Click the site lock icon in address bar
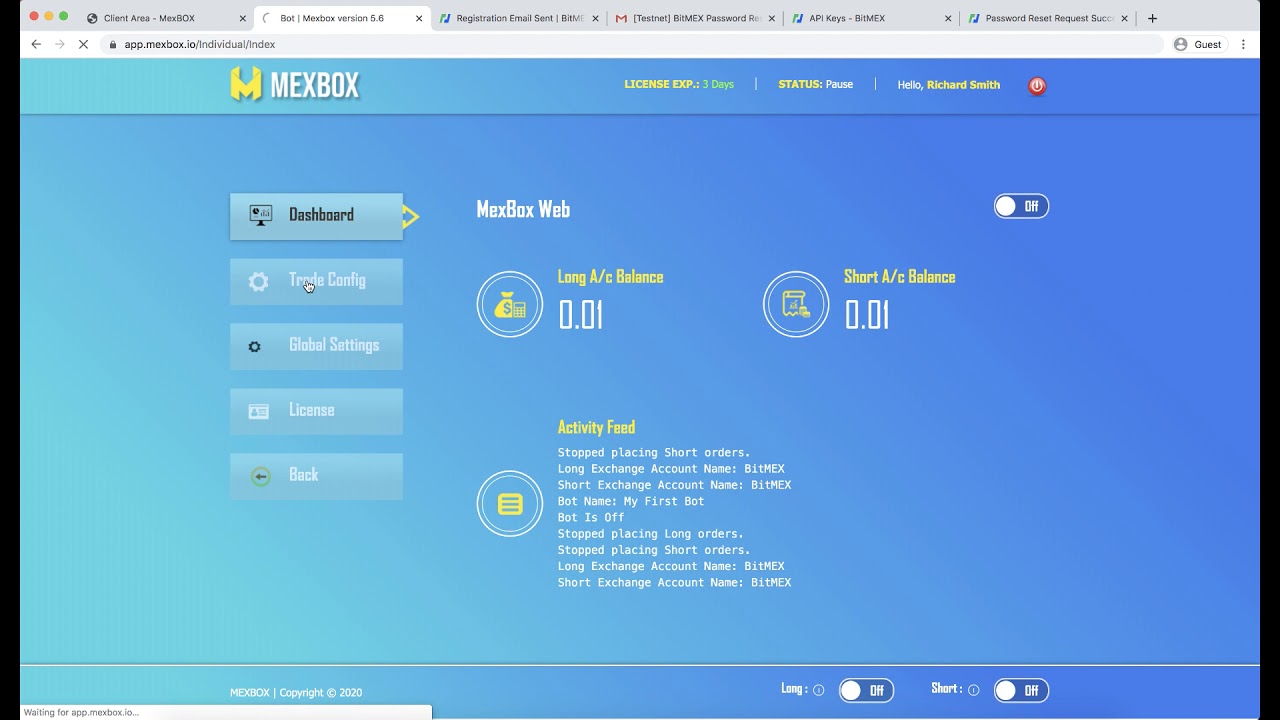 pos(113,45)
